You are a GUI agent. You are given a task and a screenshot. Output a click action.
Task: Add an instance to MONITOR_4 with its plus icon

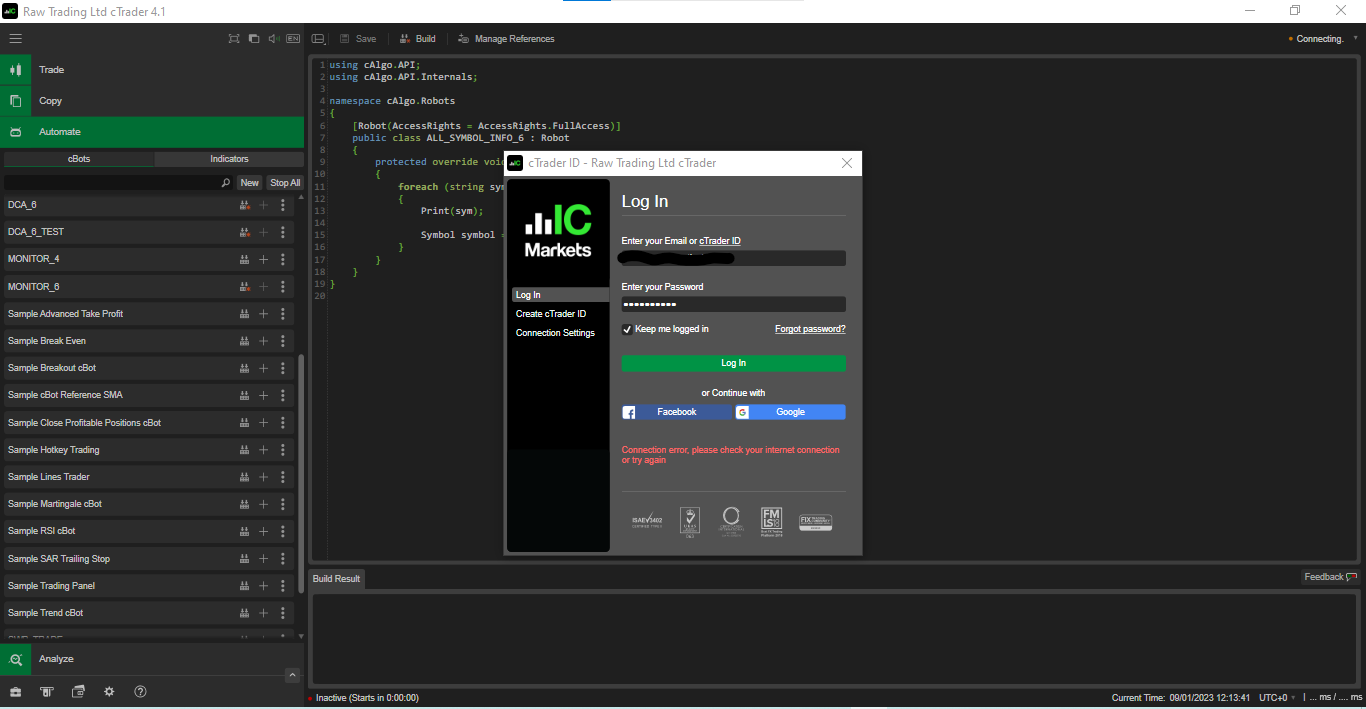pos(264,259)
